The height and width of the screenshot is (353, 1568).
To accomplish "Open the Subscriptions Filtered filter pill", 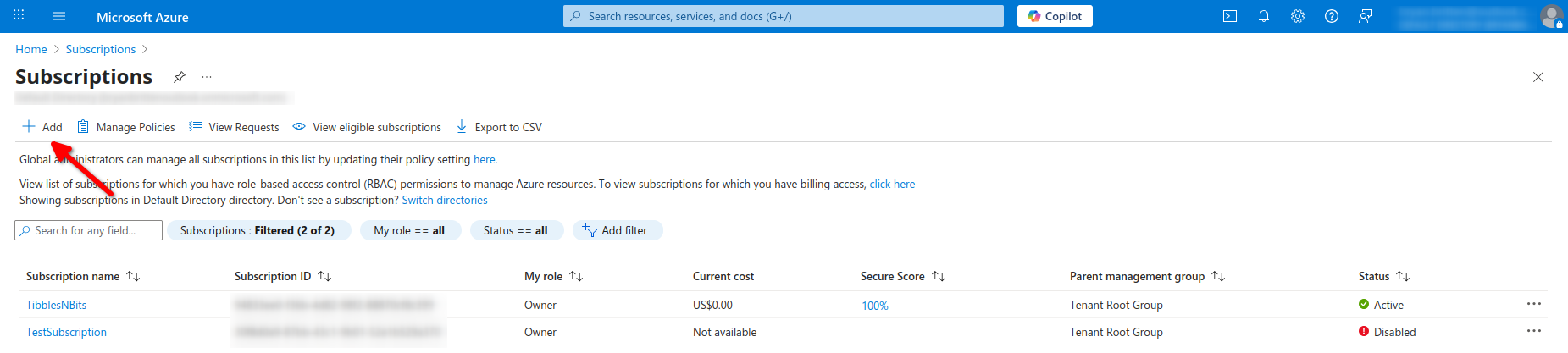I will tap(258, 230).
